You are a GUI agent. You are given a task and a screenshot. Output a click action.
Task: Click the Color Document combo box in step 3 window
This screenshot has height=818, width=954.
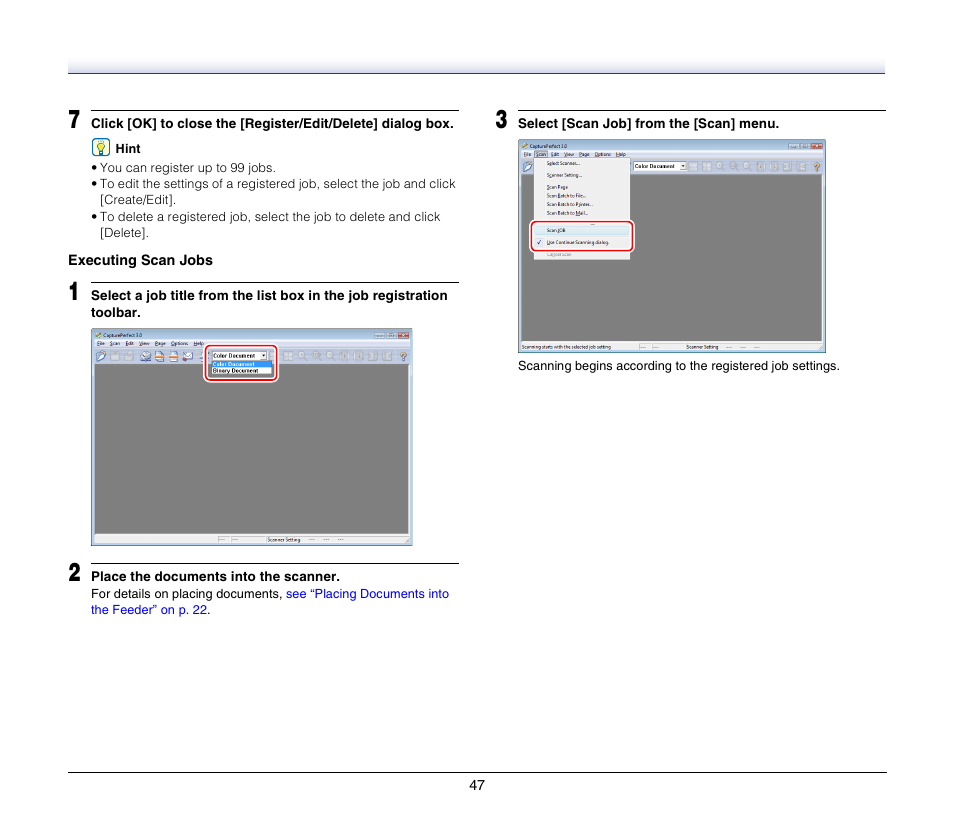660,166
